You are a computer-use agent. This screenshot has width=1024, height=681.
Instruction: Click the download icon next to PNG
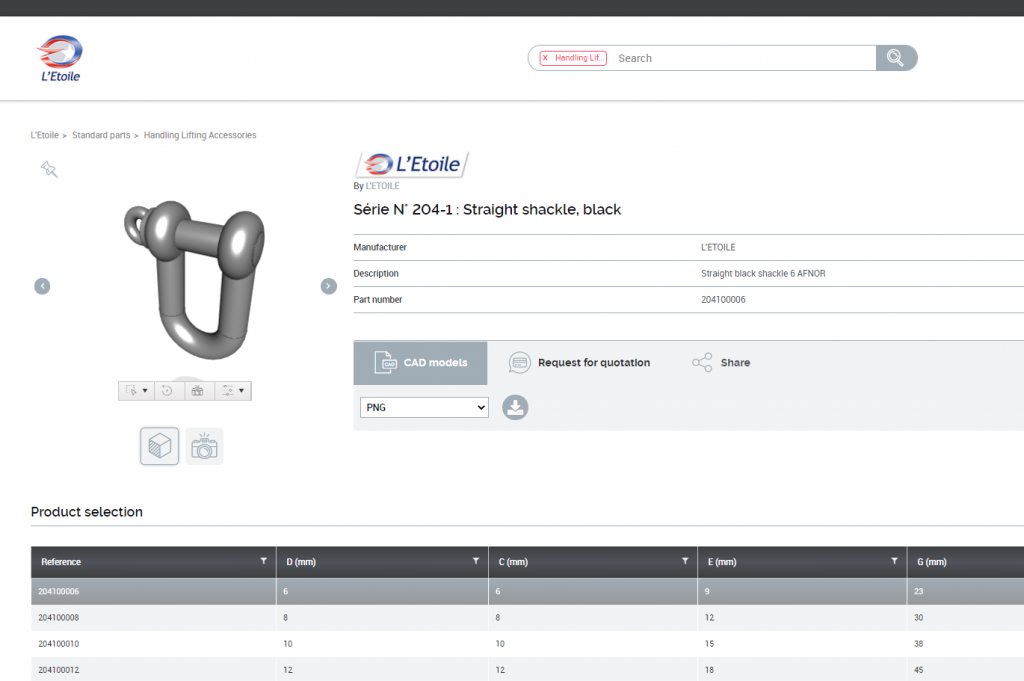(515, 407)
